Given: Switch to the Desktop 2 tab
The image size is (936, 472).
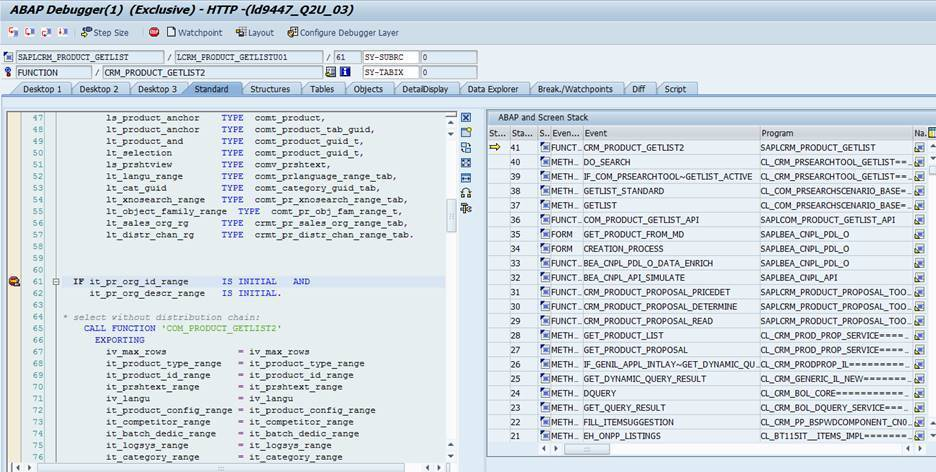Looking at the screenshot, I should pos(99,89).
